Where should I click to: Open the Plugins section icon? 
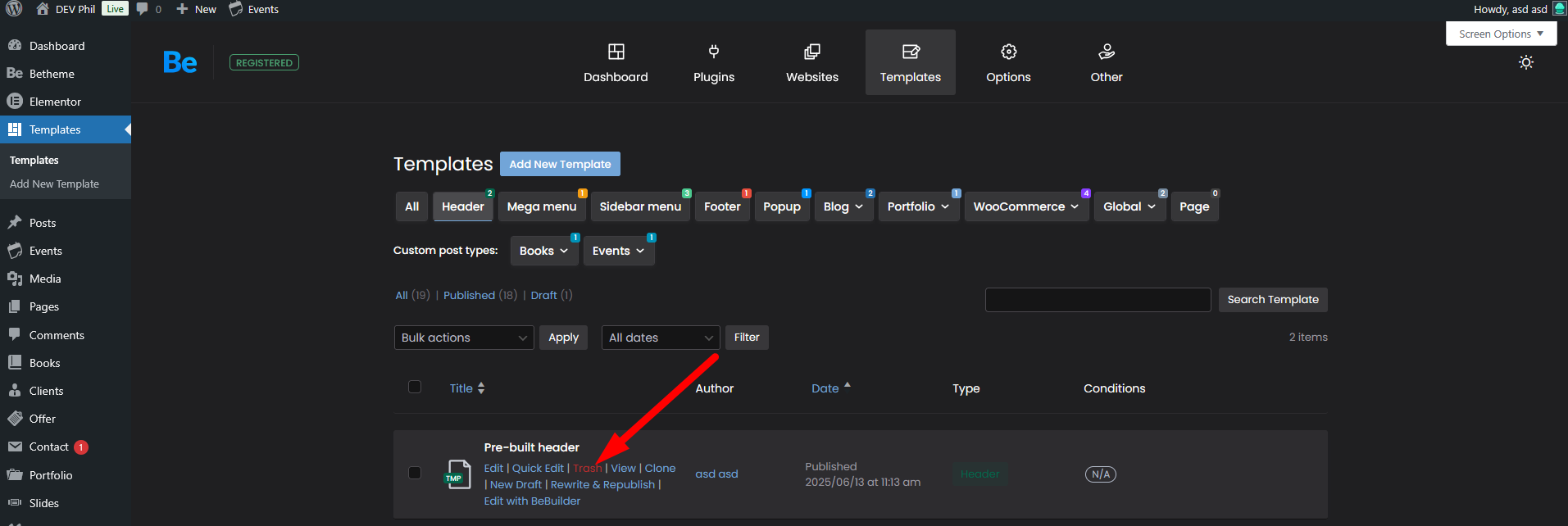tap(713, 52)
